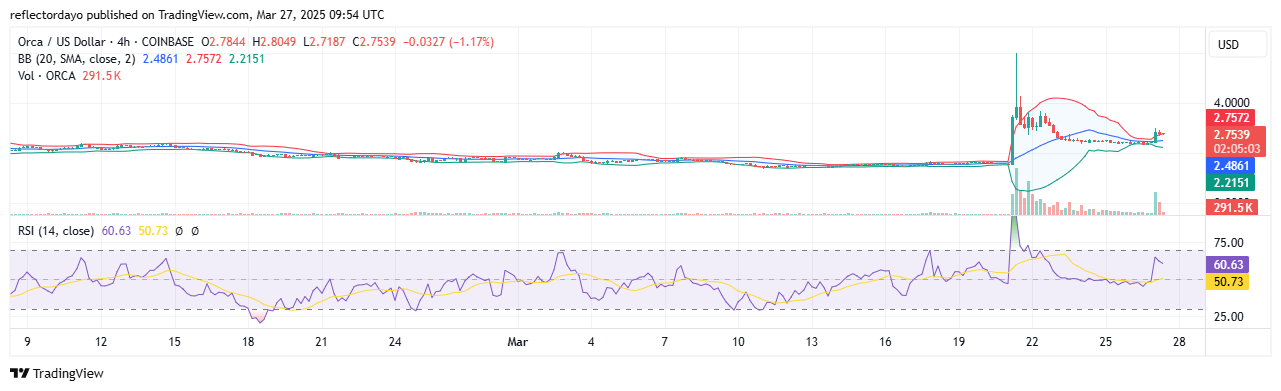Click date 25 on the time axis
1281x391 pixels.
pos(1105,342)
